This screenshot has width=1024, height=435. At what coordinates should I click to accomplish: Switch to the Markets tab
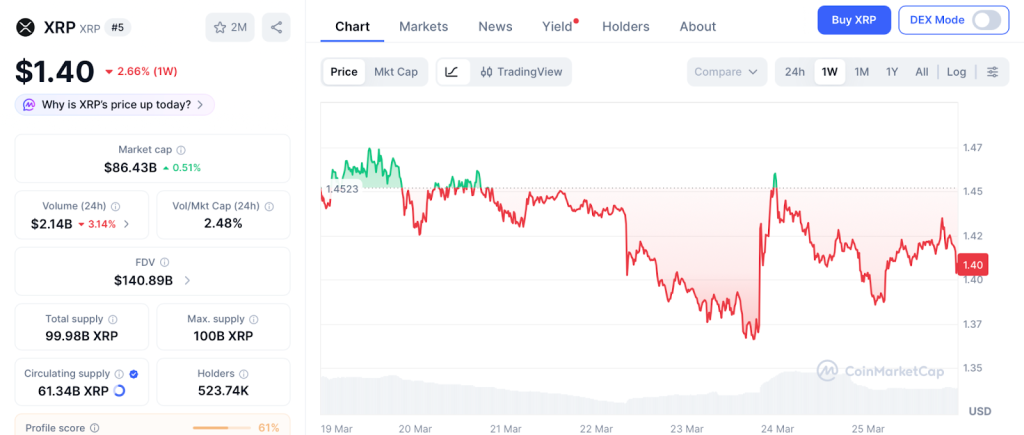pyautogui.click(x=423, y=27)
